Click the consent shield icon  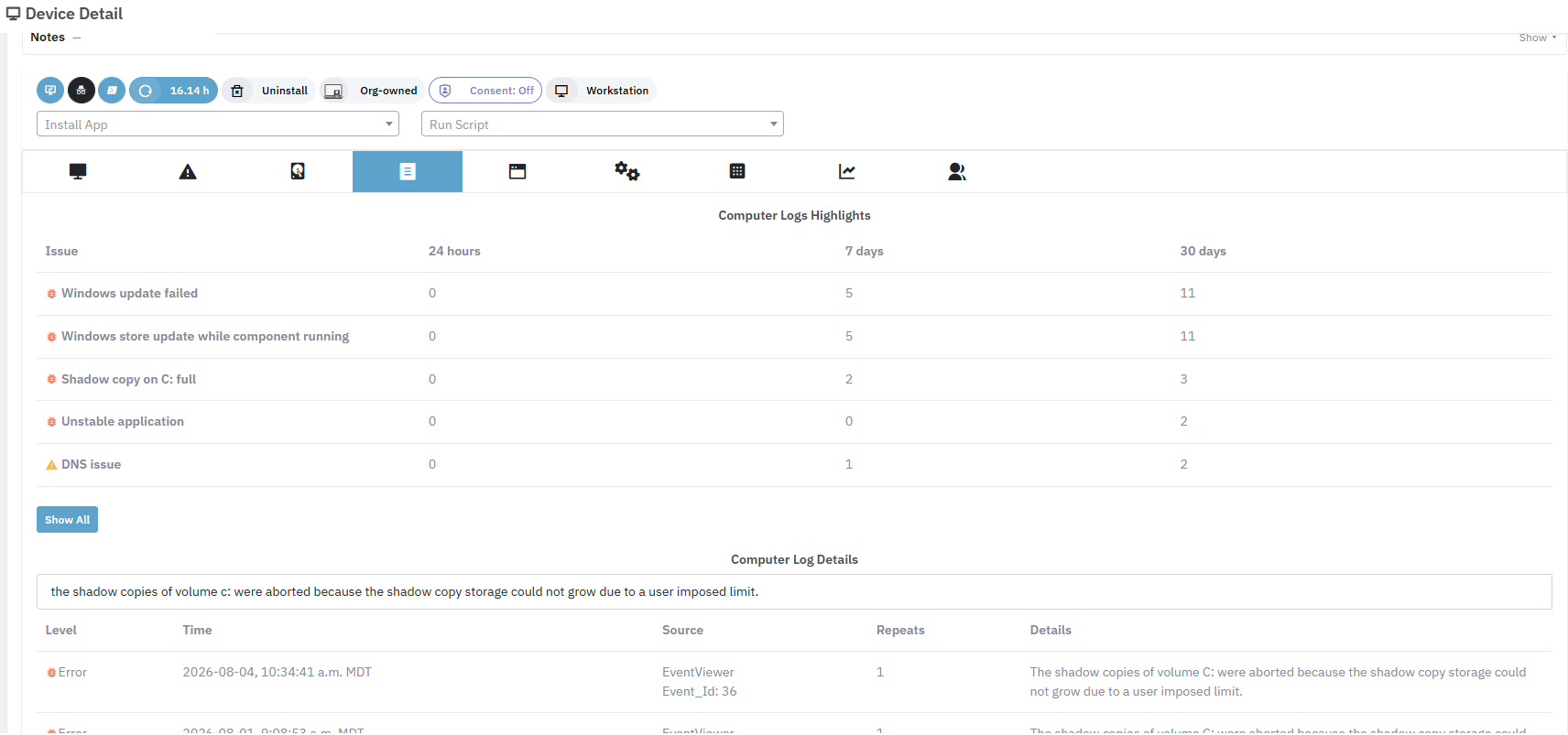click(445, 91)
